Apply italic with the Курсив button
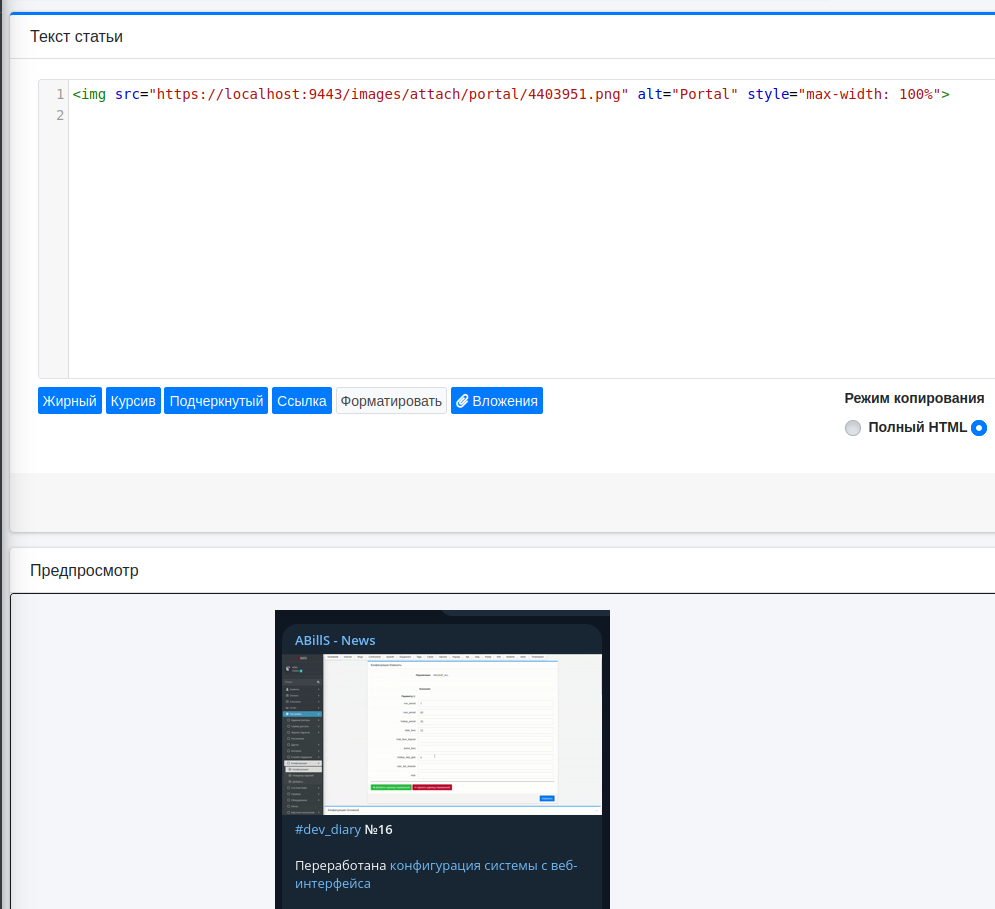 point(133,401)
